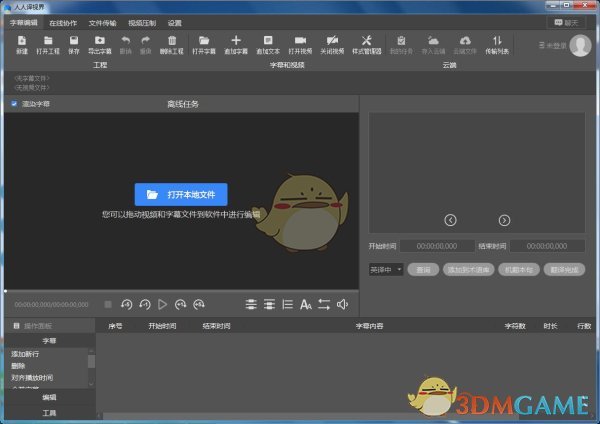The height and width of the screenshot is (424, 600).
Task: Click the 打开视频 open video icon
Action: tap(300, 42)
